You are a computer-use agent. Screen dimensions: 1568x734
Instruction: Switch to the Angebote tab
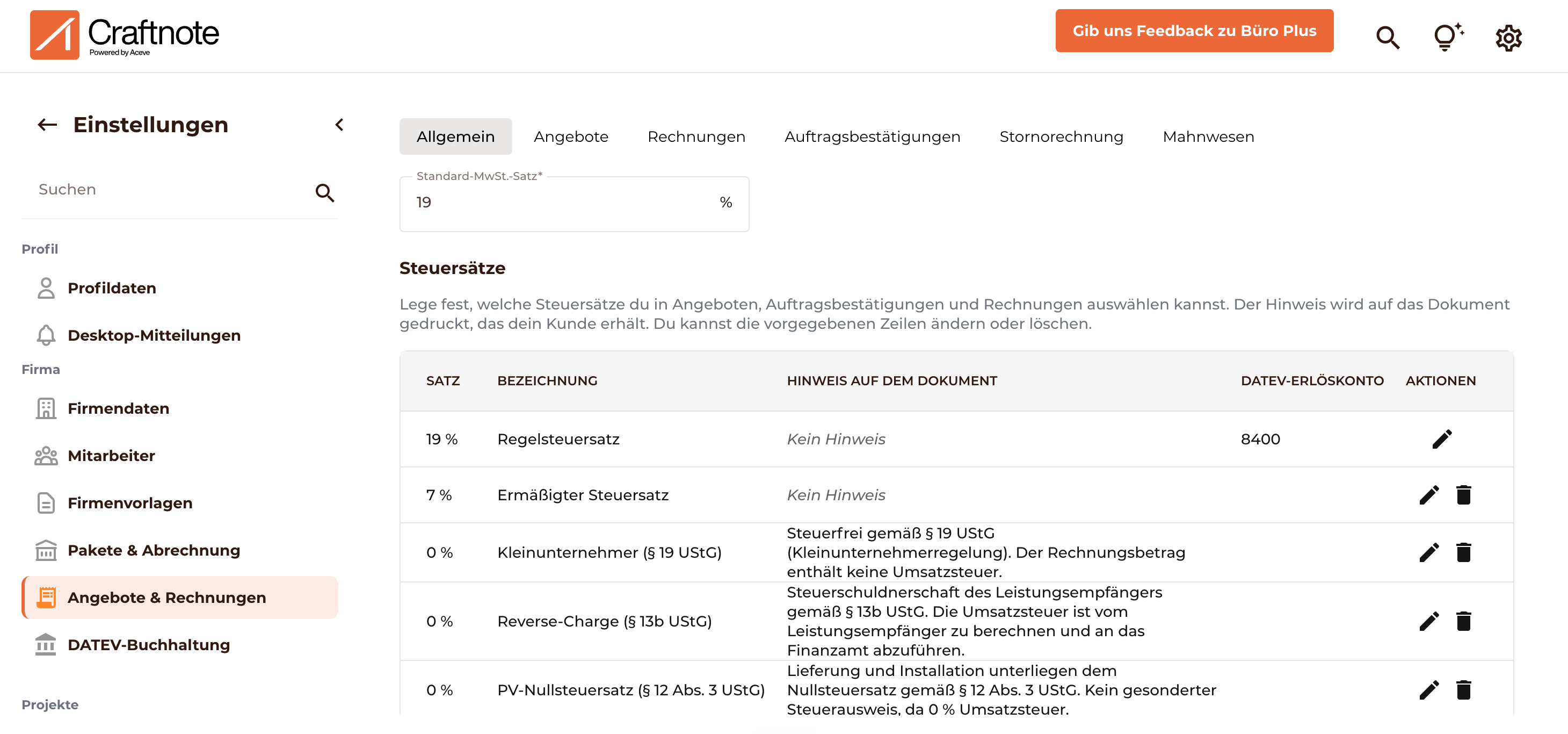[x=570, y=136]
